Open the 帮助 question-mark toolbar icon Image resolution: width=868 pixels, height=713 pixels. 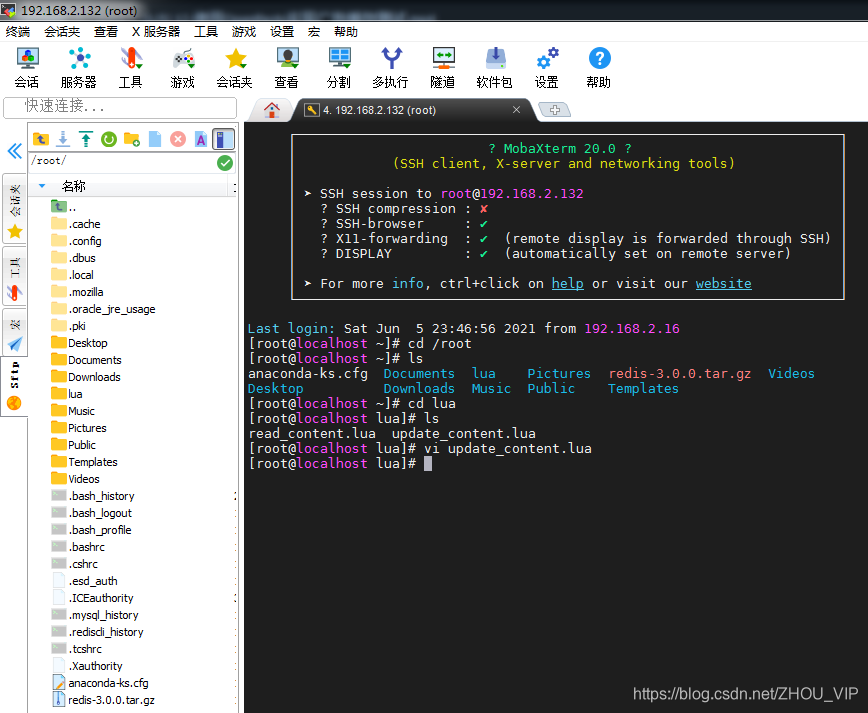[599, 68]
